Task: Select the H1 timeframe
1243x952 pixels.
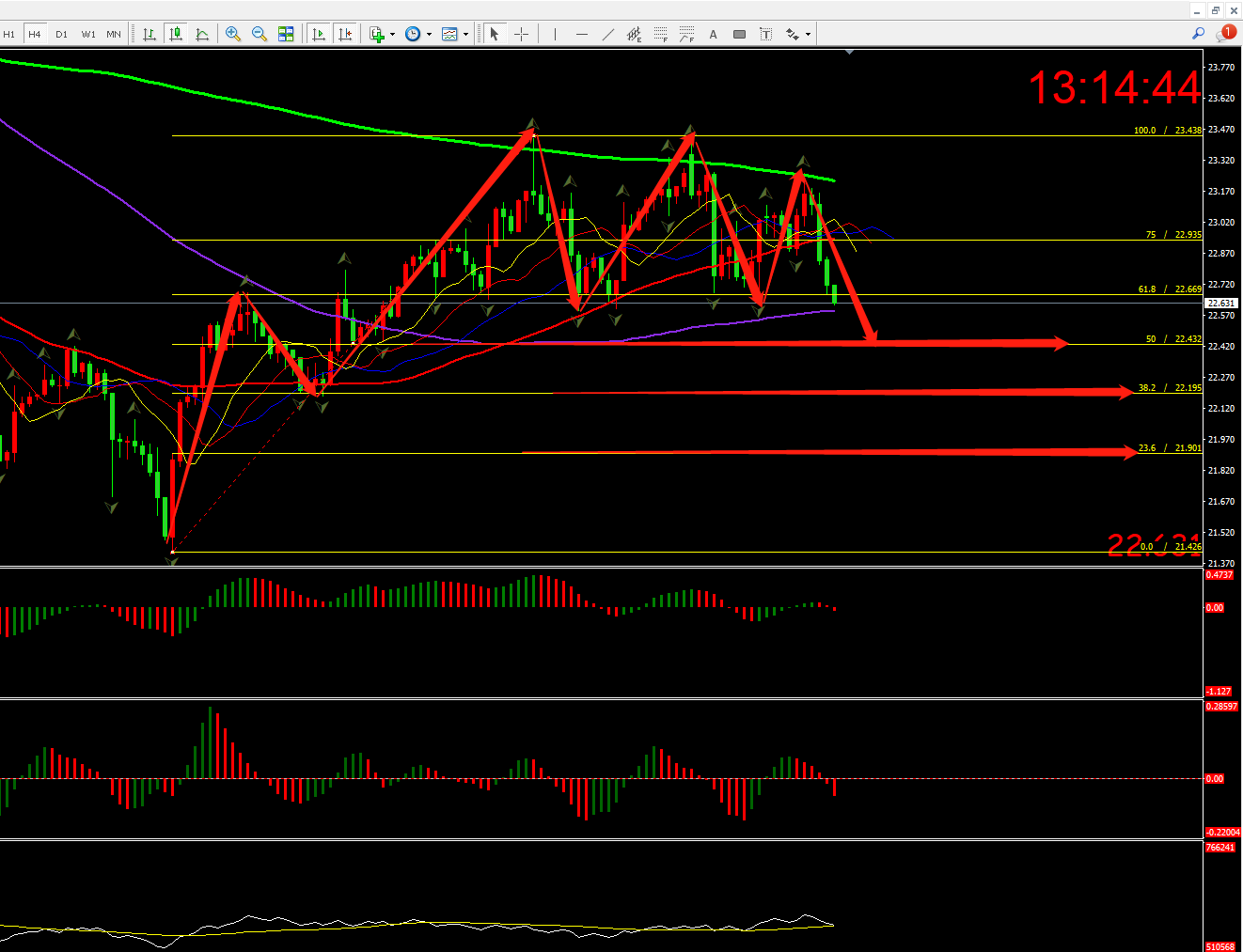Action: pos(9,34)
